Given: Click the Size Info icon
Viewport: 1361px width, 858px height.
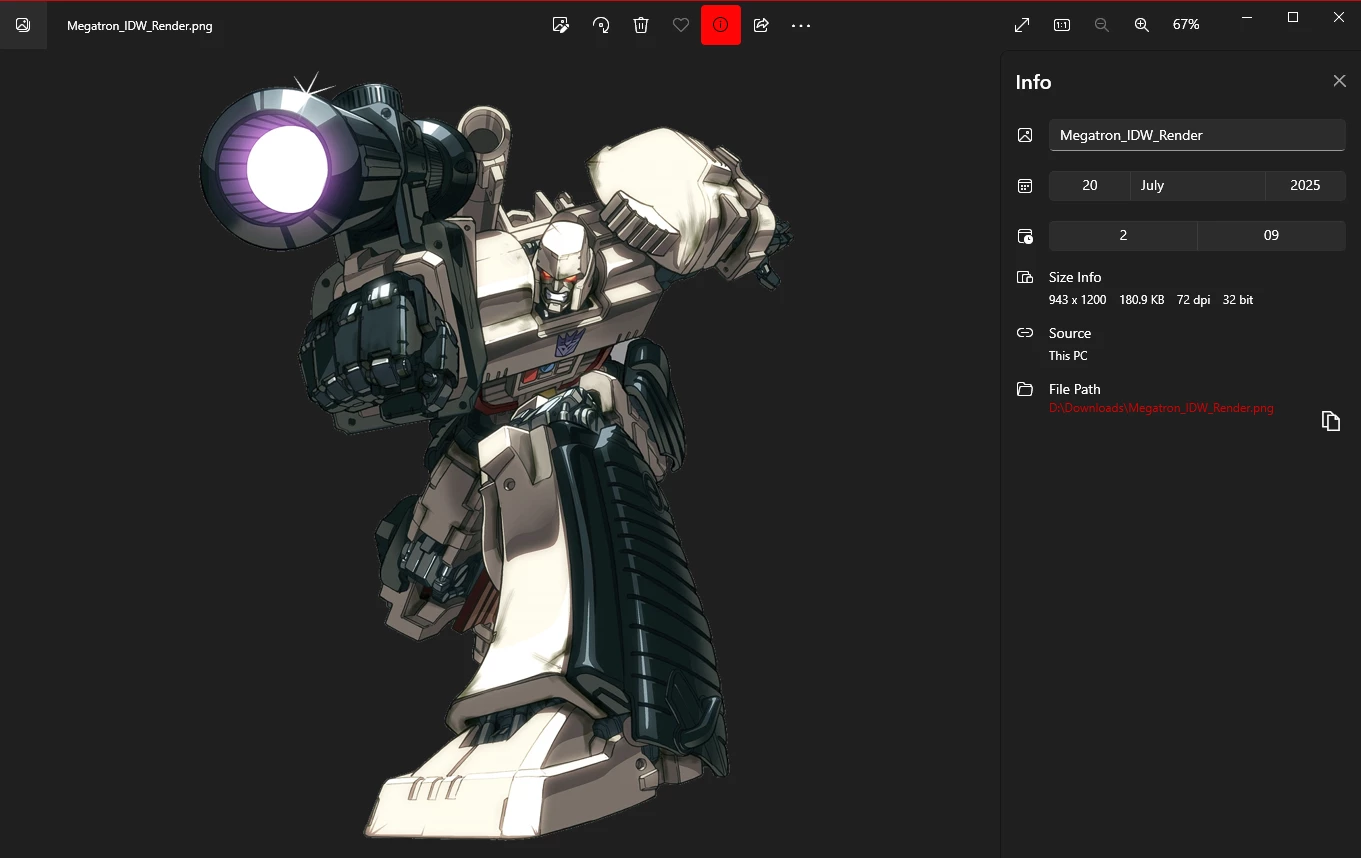Looking at the screenshot, I should click(1025, 277).
